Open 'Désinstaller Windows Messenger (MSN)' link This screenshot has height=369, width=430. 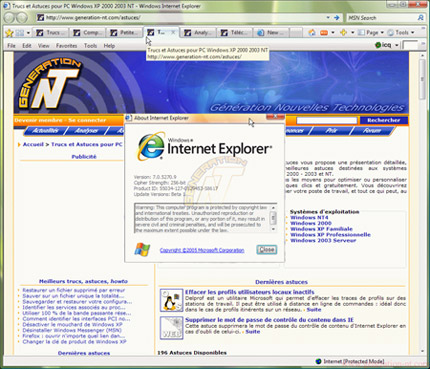72,330
